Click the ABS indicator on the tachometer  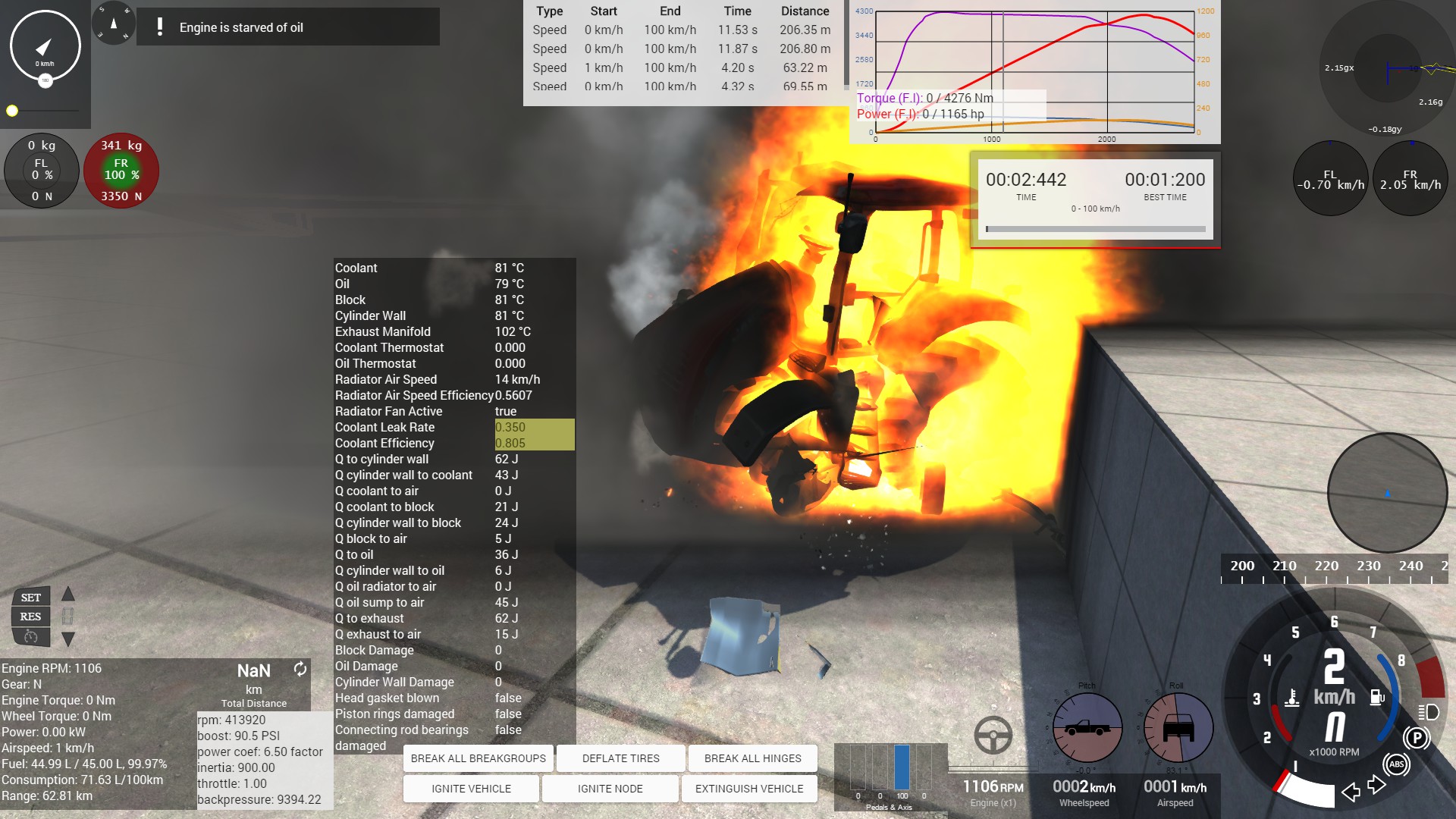click(1396, 764)
